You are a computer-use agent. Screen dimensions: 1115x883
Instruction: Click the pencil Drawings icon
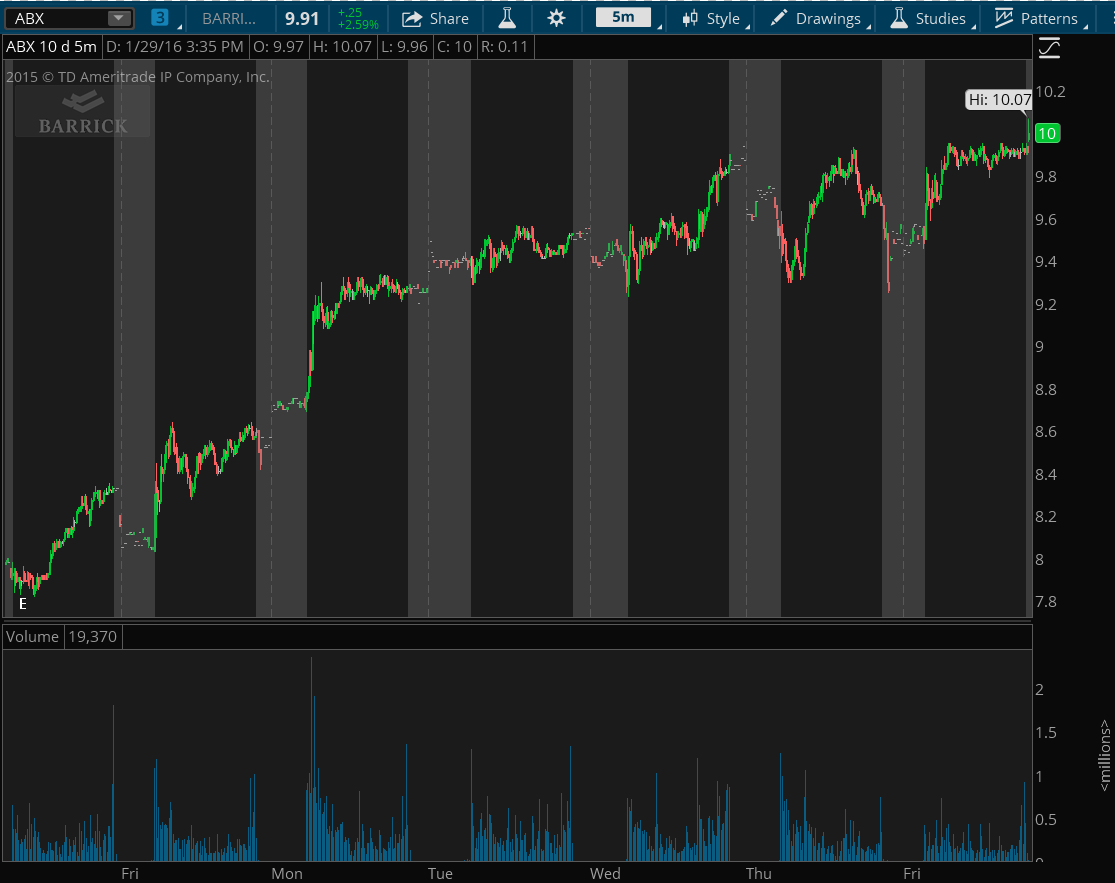(780, 18)
